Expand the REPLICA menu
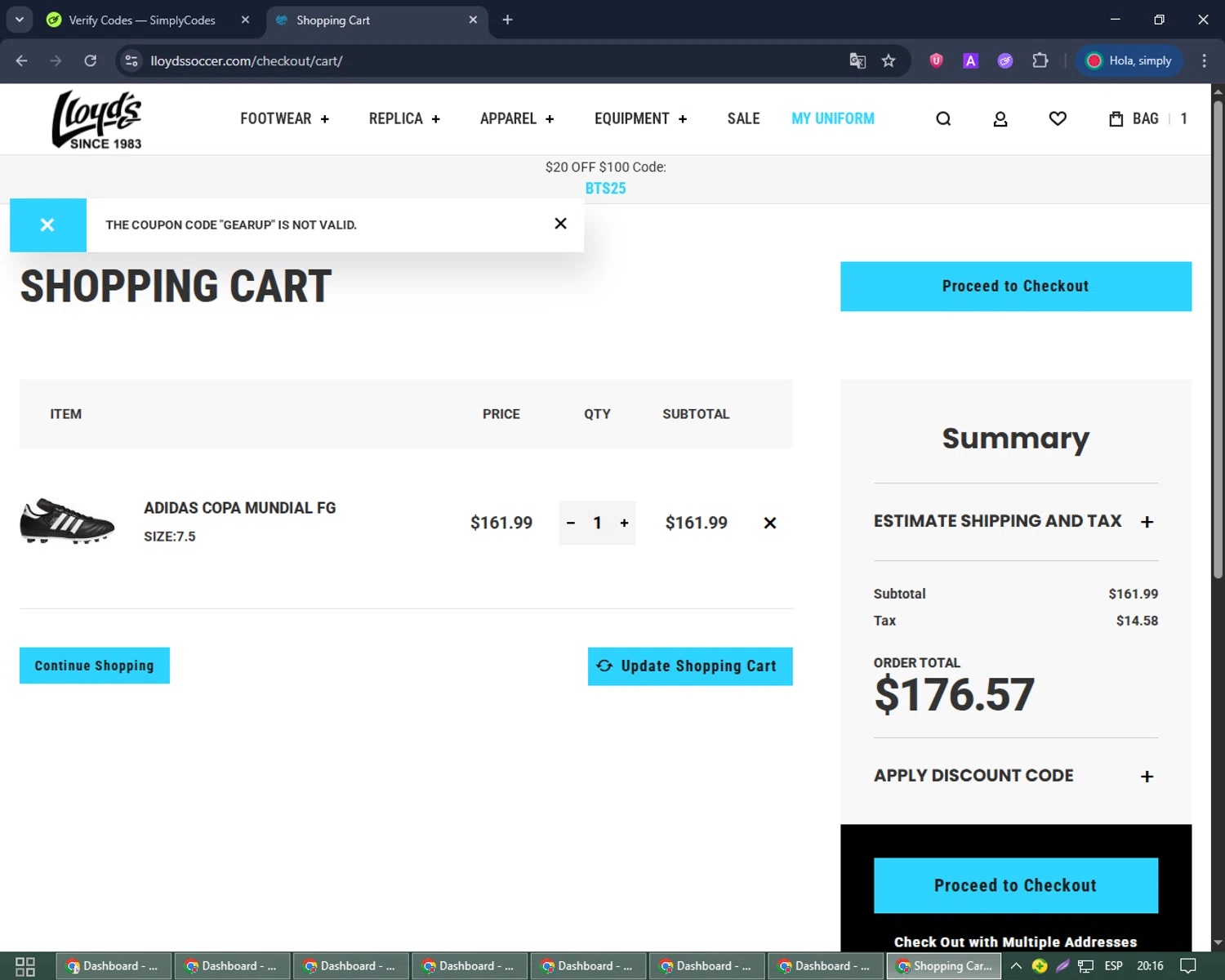Screen dimensions: 1225x980 pyautogui.click(x=404, y=119)
